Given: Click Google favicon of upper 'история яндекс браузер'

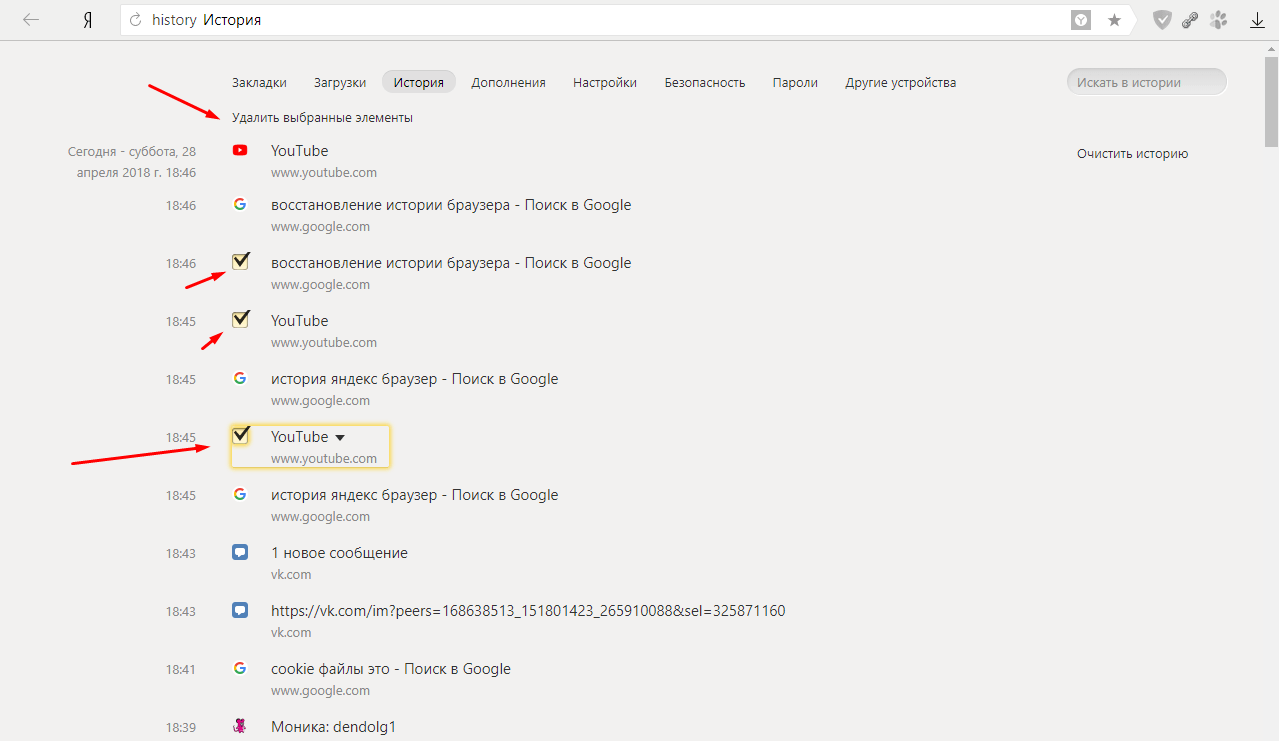Looking at the screenshot, I should [x=240, y=378].
